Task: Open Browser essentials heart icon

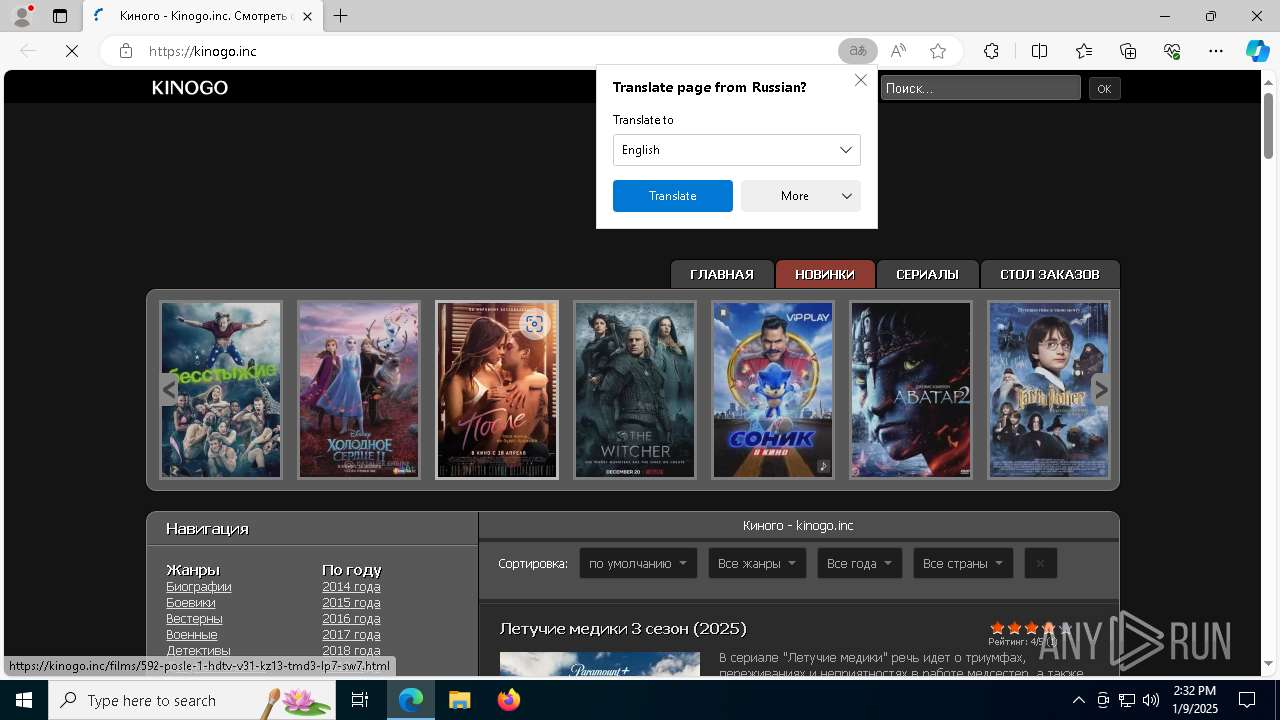Action: [x=1172, y=51]
